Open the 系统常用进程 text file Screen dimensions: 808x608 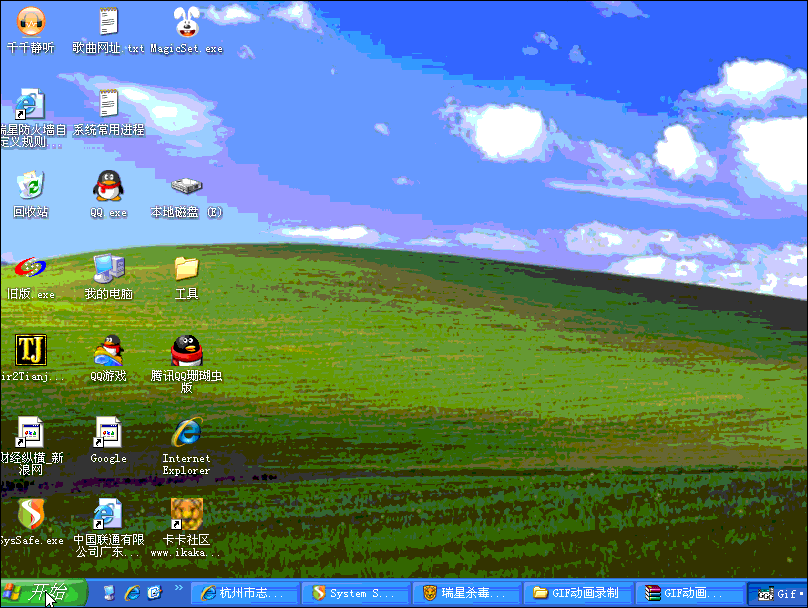(x=108, y=103)
